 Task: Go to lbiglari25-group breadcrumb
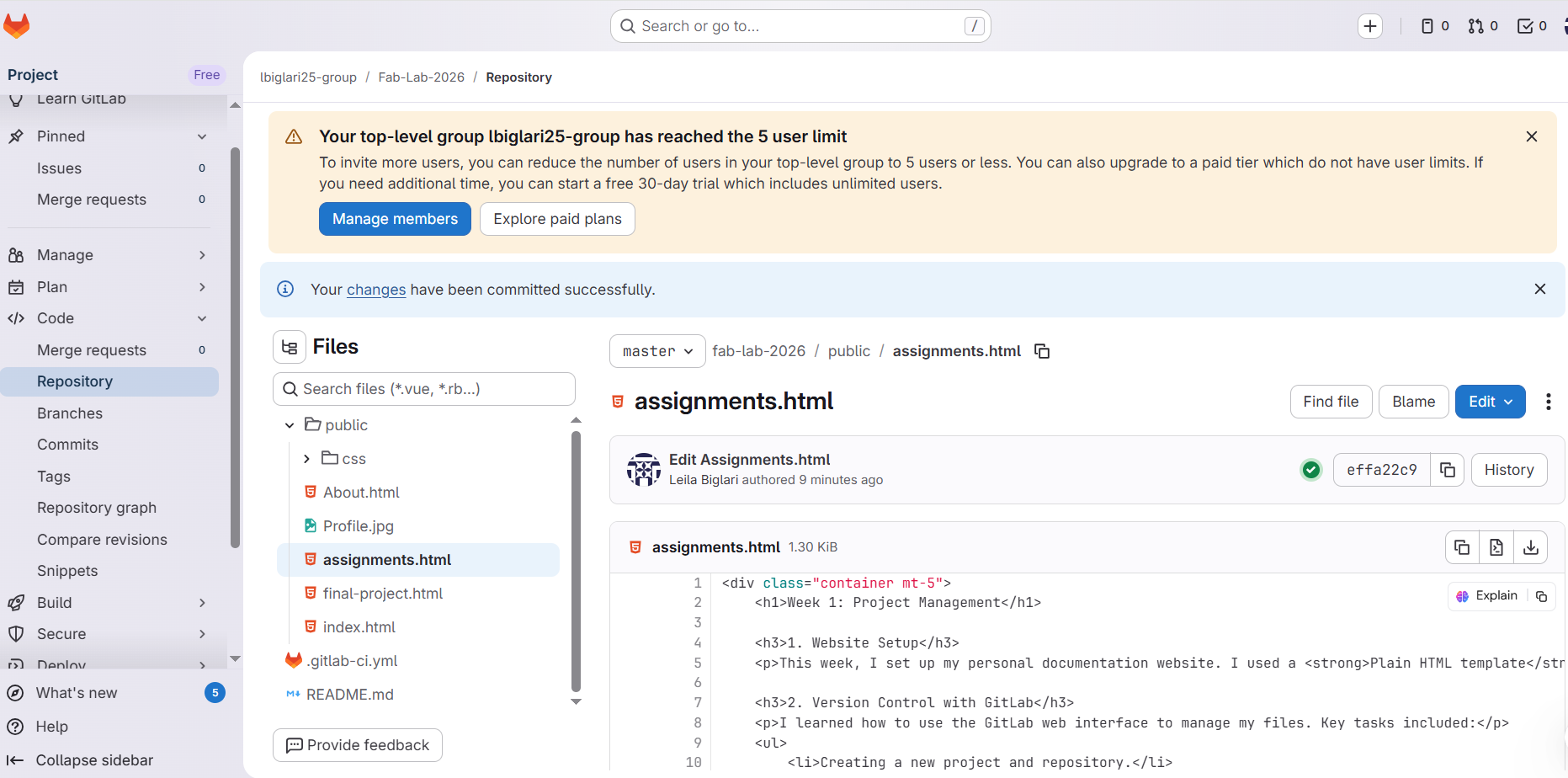click(308, 77)
